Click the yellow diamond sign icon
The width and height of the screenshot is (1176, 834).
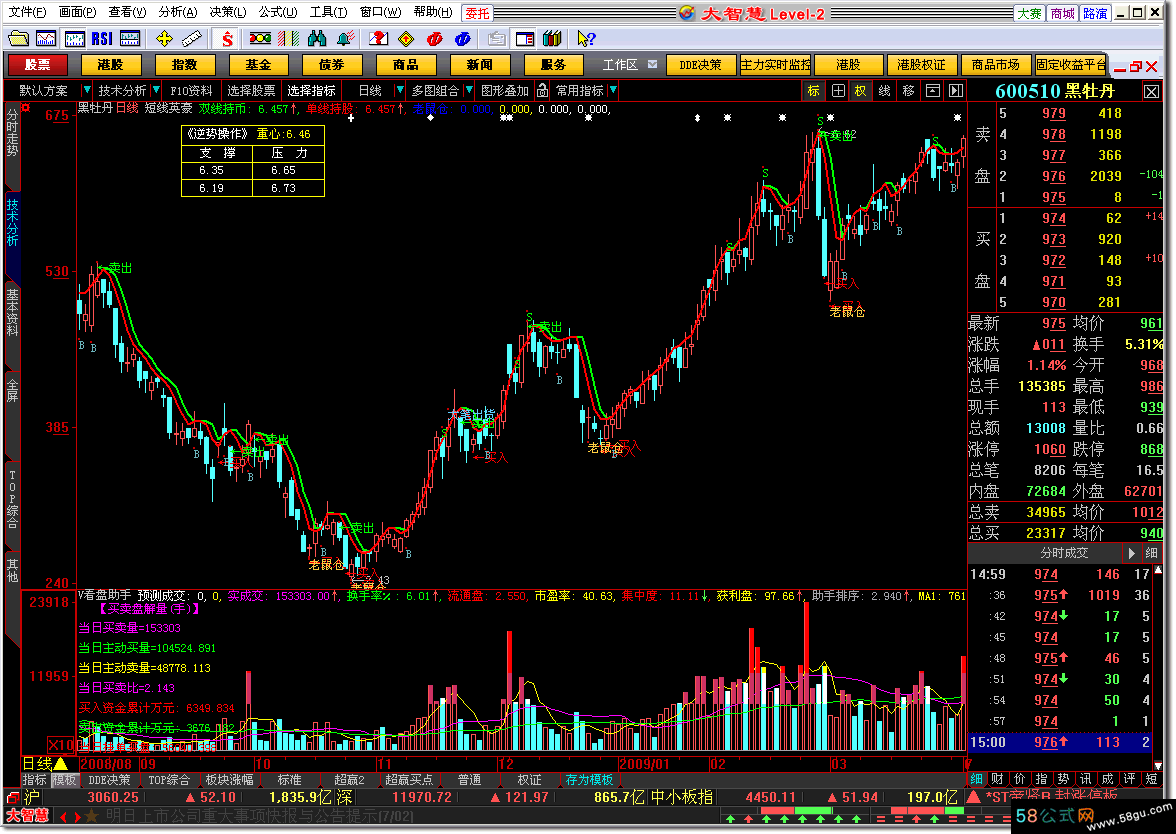(x=406, y=38)
